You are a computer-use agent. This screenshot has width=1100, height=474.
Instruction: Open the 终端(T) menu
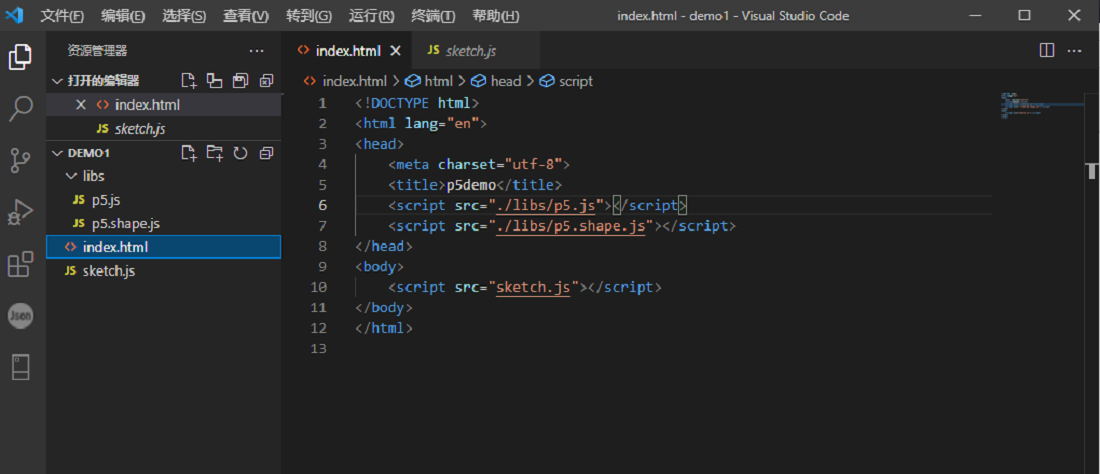pyautogui.click(x=434, y=15)
